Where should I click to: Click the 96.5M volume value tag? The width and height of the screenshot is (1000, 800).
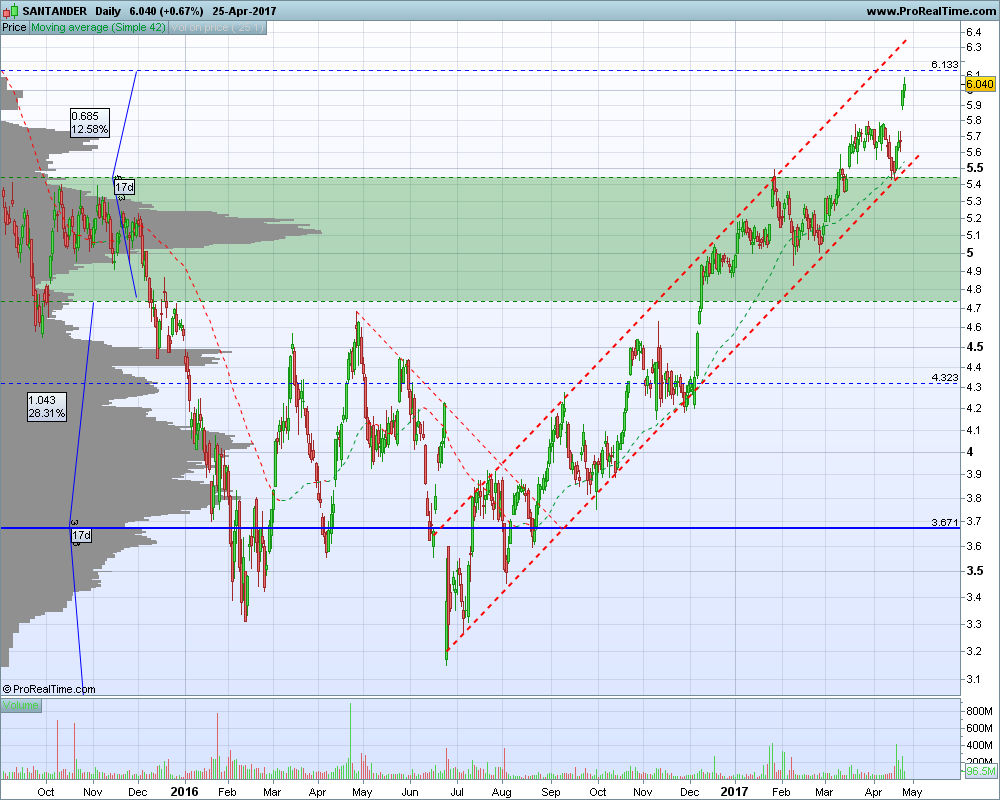[980, 771]
